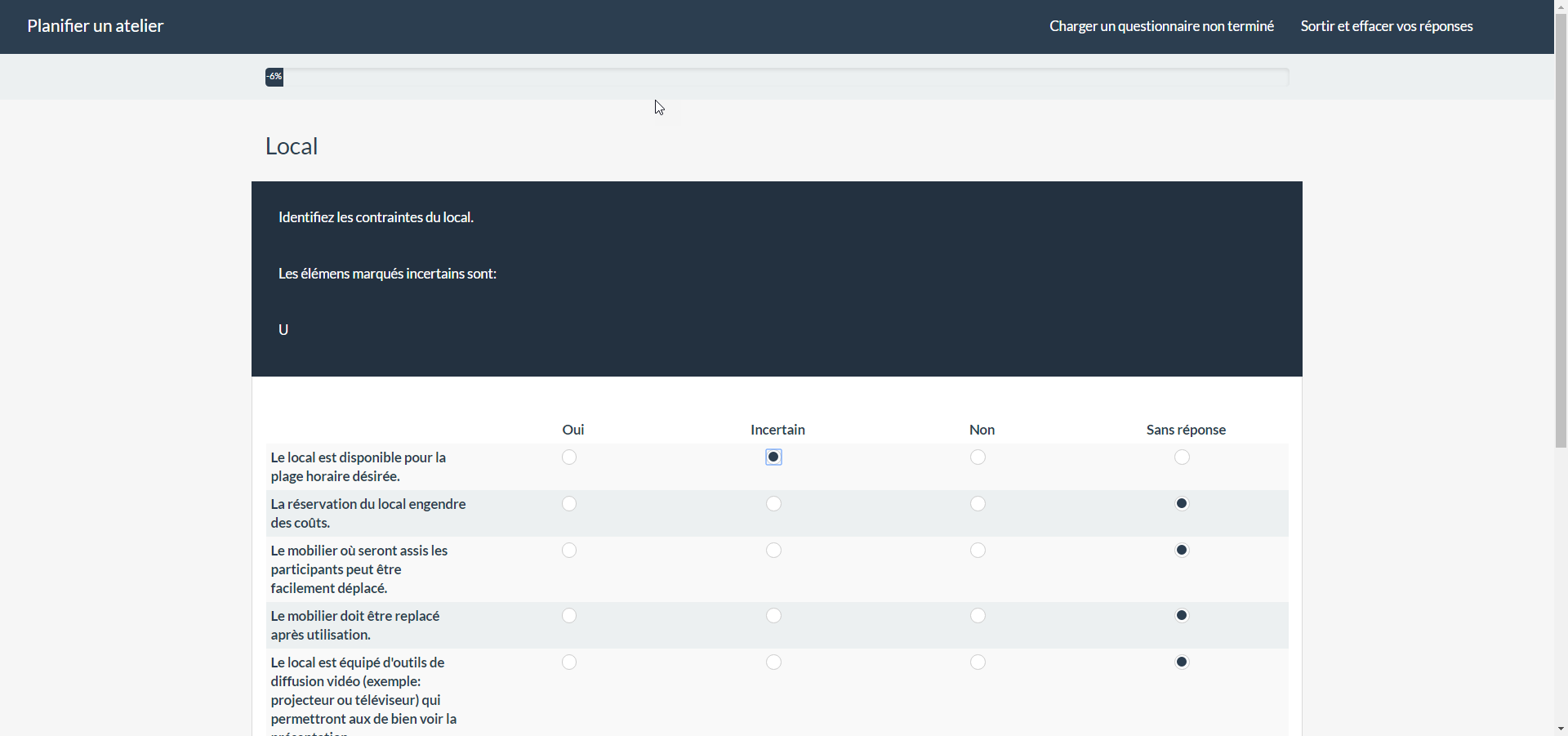Select Incertain for local disponible question
Viewport: 1568px width, 736px height.
point(773,457)
